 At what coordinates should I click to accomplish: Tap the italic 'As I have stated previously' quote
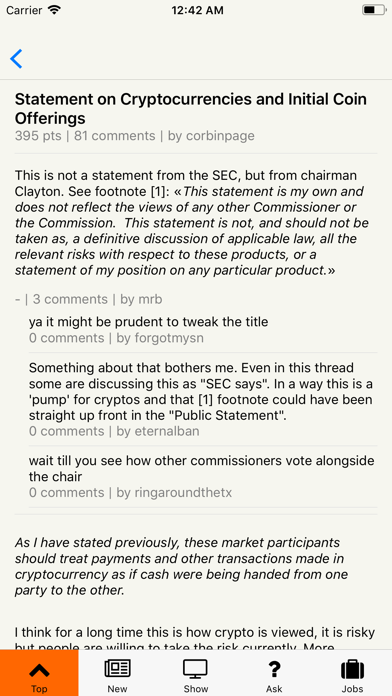[x=181, y=566]
